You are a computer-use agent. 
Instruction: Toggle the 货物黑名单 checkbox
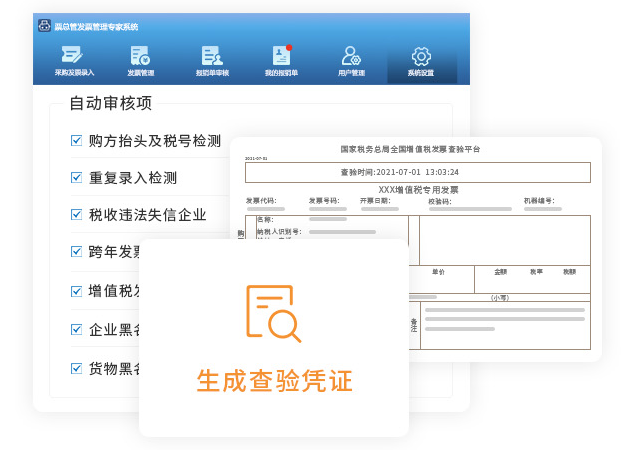coord(76,367)
